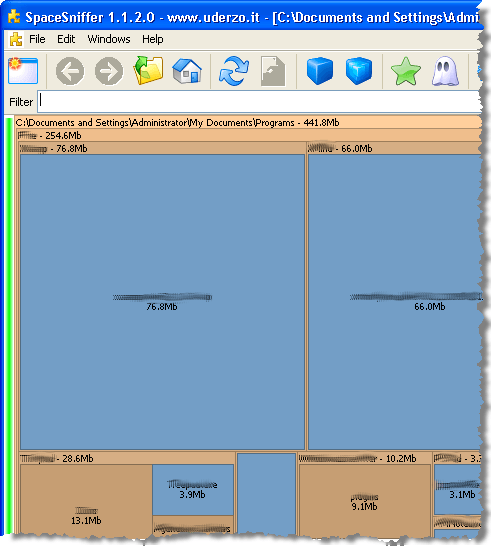Image resolution: width=491 pixels, height=546 pixels.
Task: Open the File menu
Action: click(37, 39)
